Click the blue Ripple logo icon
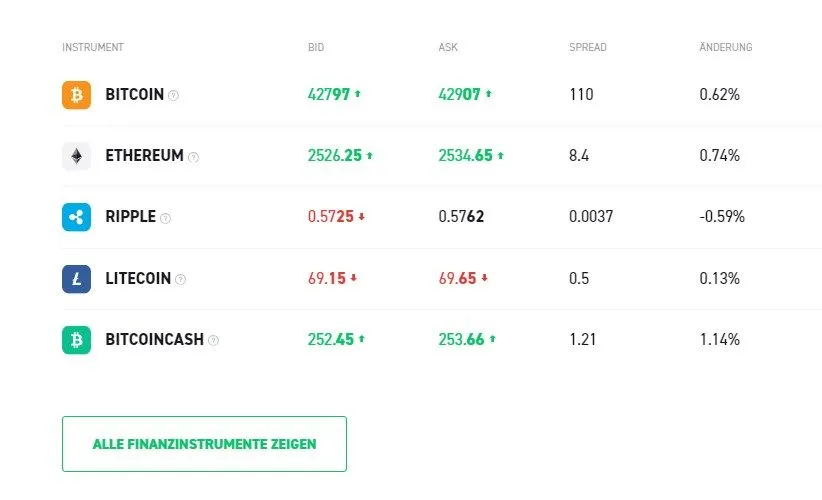This screenshot has height=500, width=822. click(76, 217)
